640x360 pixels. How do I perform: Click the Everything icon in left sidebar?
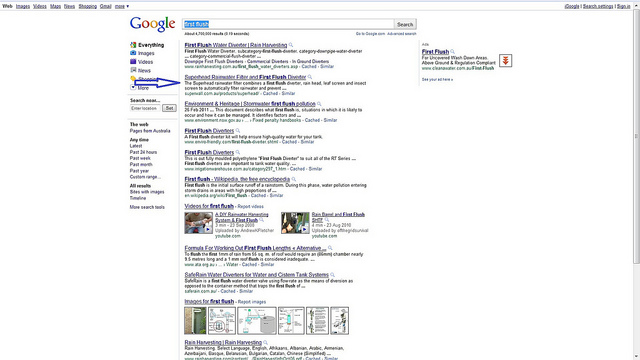click(x=133, y=45)
